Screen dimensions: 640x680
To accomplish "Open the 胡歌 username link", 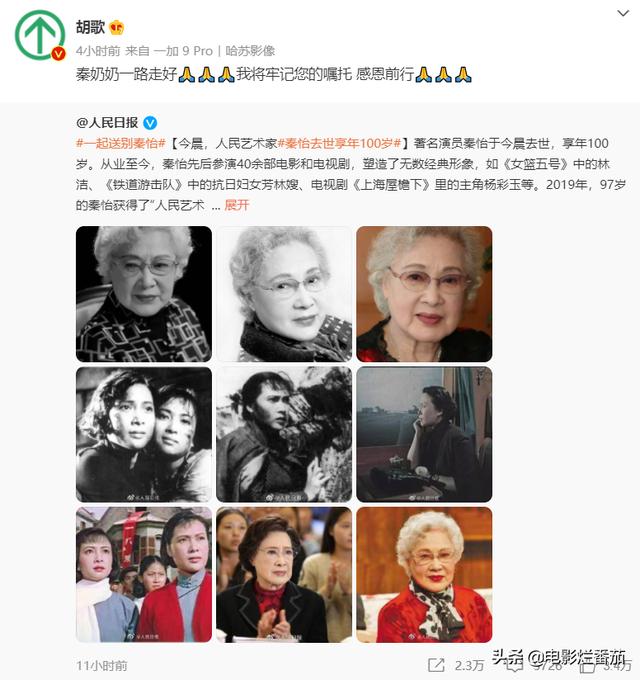I will [90, 27].
